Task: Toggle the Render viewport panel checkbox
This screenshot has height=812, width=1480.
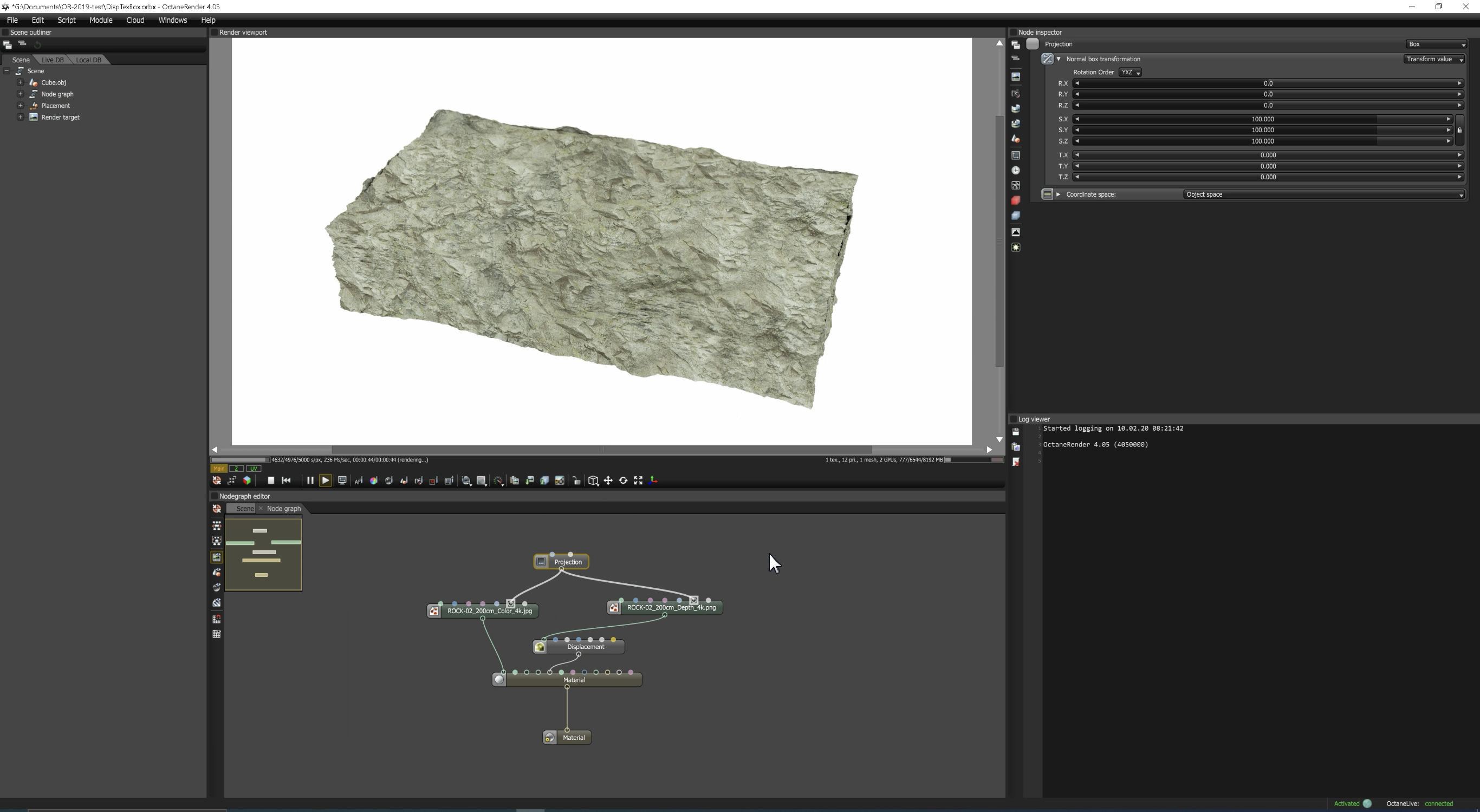Action: (x=215, y=32)
